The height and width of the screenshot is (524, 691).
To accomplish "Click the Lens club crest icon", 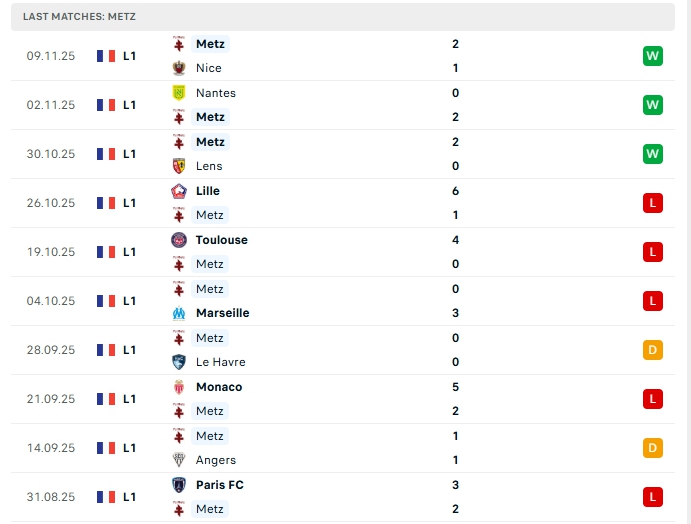I will 179,166.
